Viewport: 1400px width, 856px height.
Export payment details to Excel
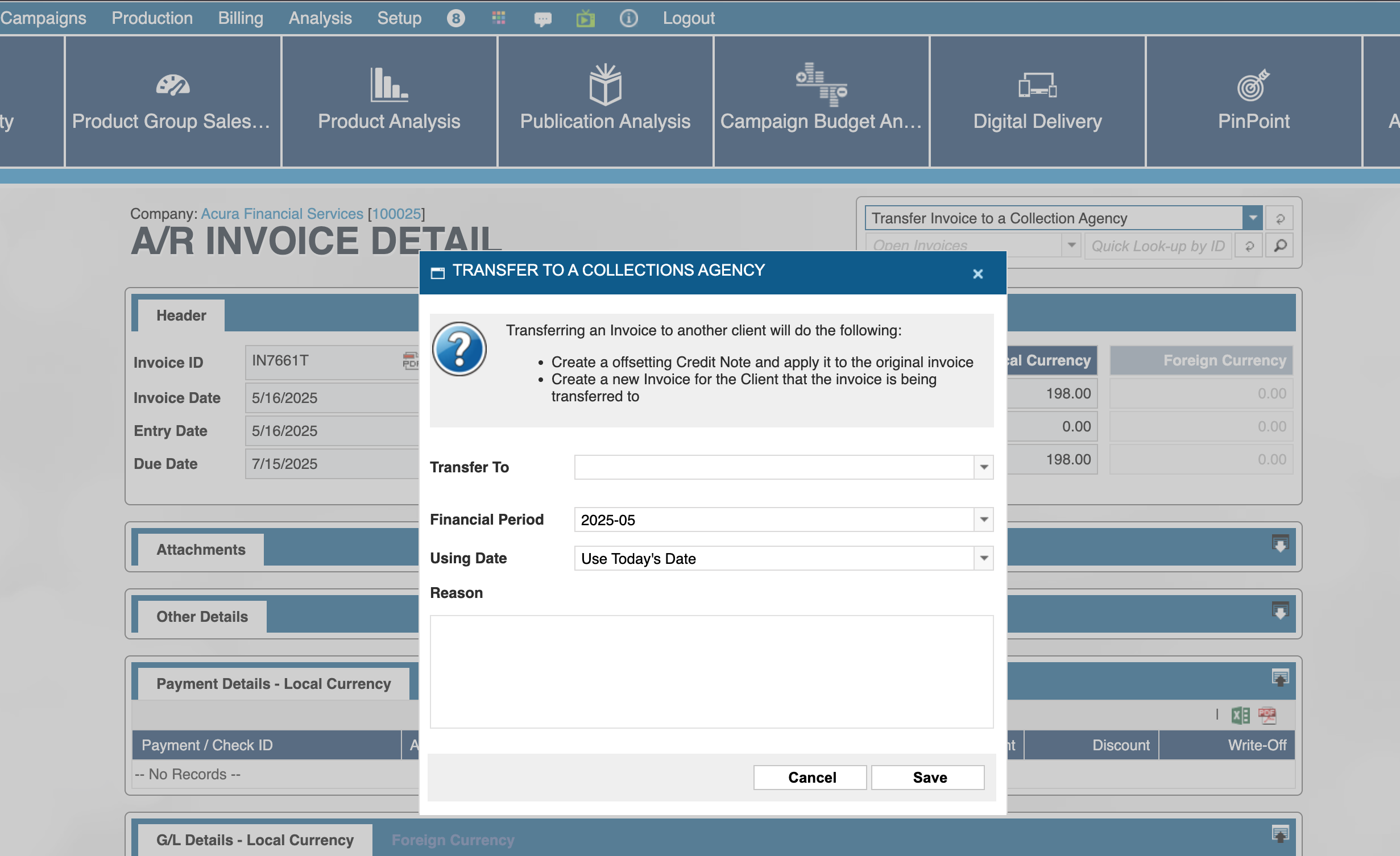1240,715
